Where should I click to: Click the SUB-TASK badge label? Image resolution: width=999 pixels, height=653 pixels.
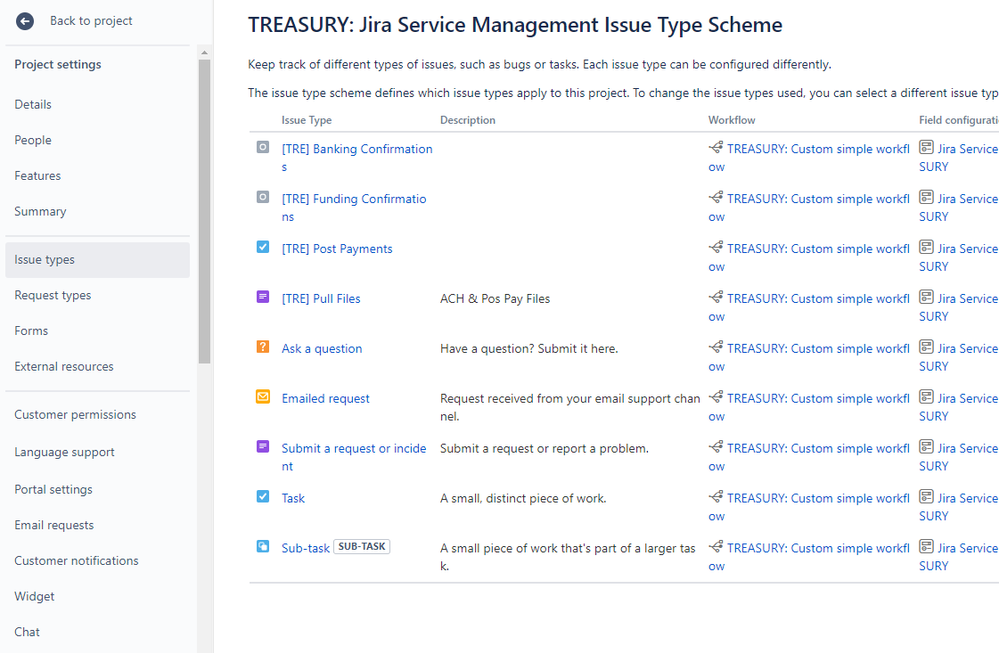362,547
